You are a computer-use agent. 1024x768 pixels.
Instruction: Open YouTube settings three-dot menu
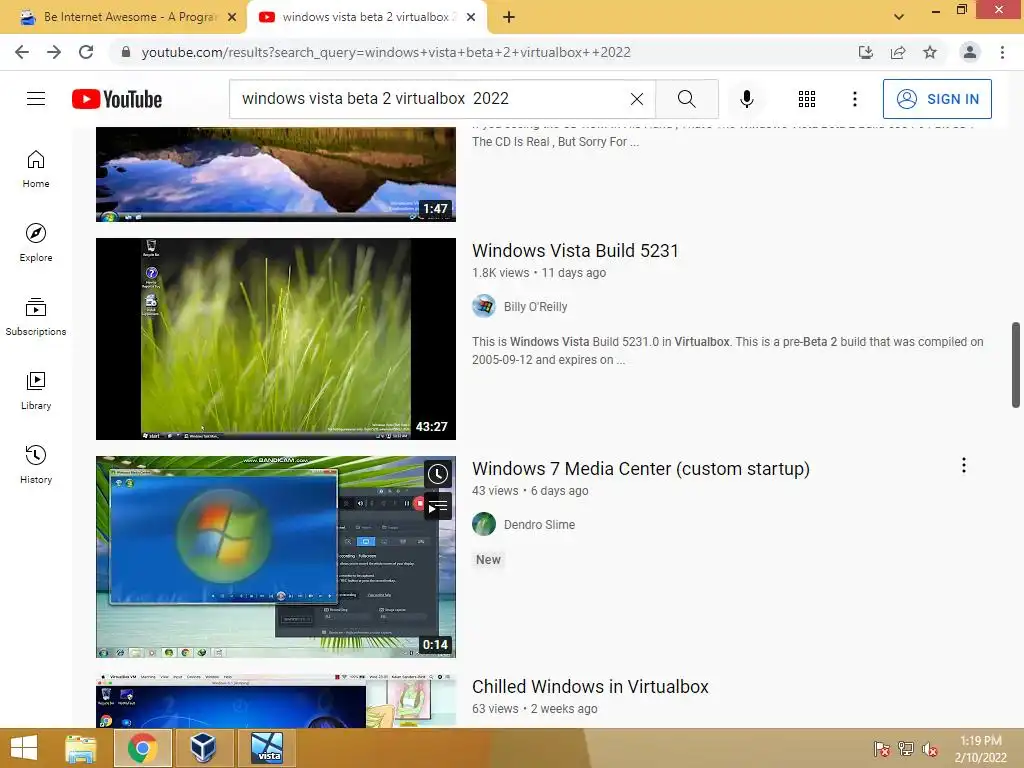[854, 99]
